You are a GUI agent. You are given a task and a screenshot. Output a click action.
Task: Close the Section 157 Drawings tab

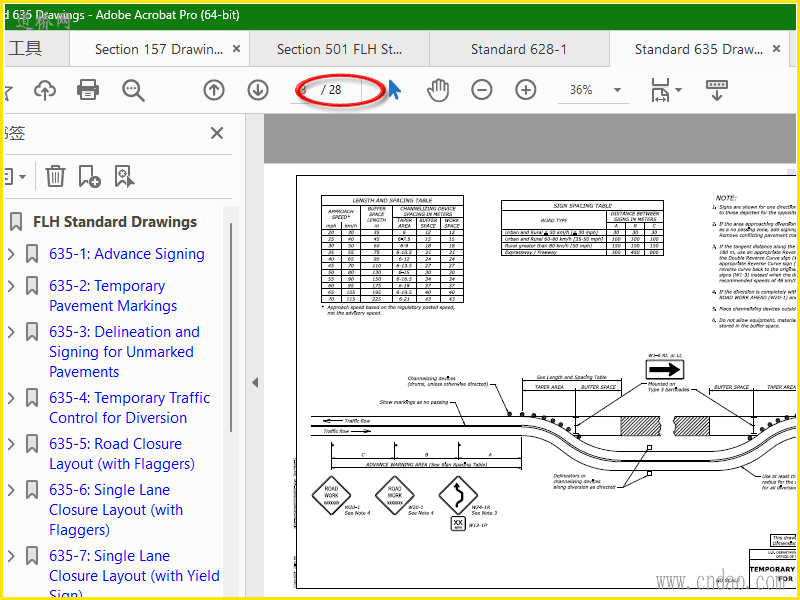(x=236, y=48)
